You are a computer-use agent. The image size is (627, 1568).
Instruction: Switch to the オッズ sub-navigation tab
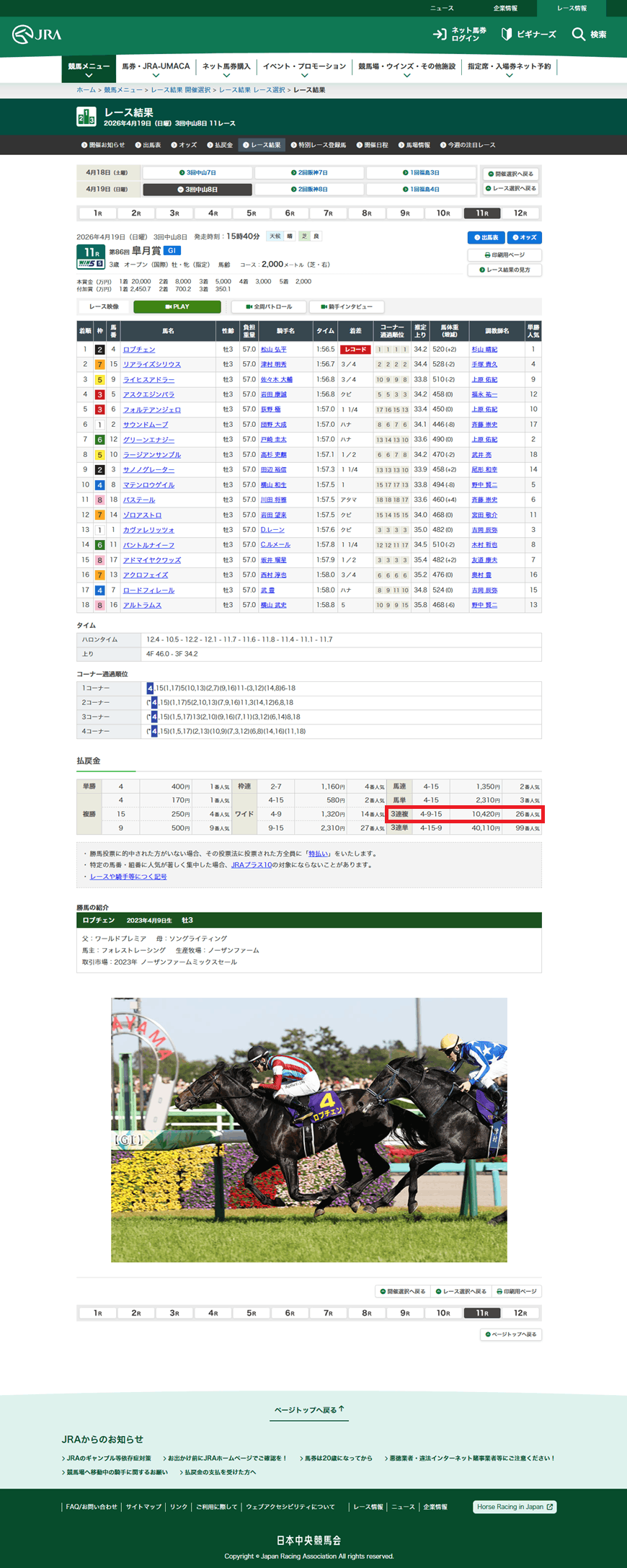click(184, 145)
